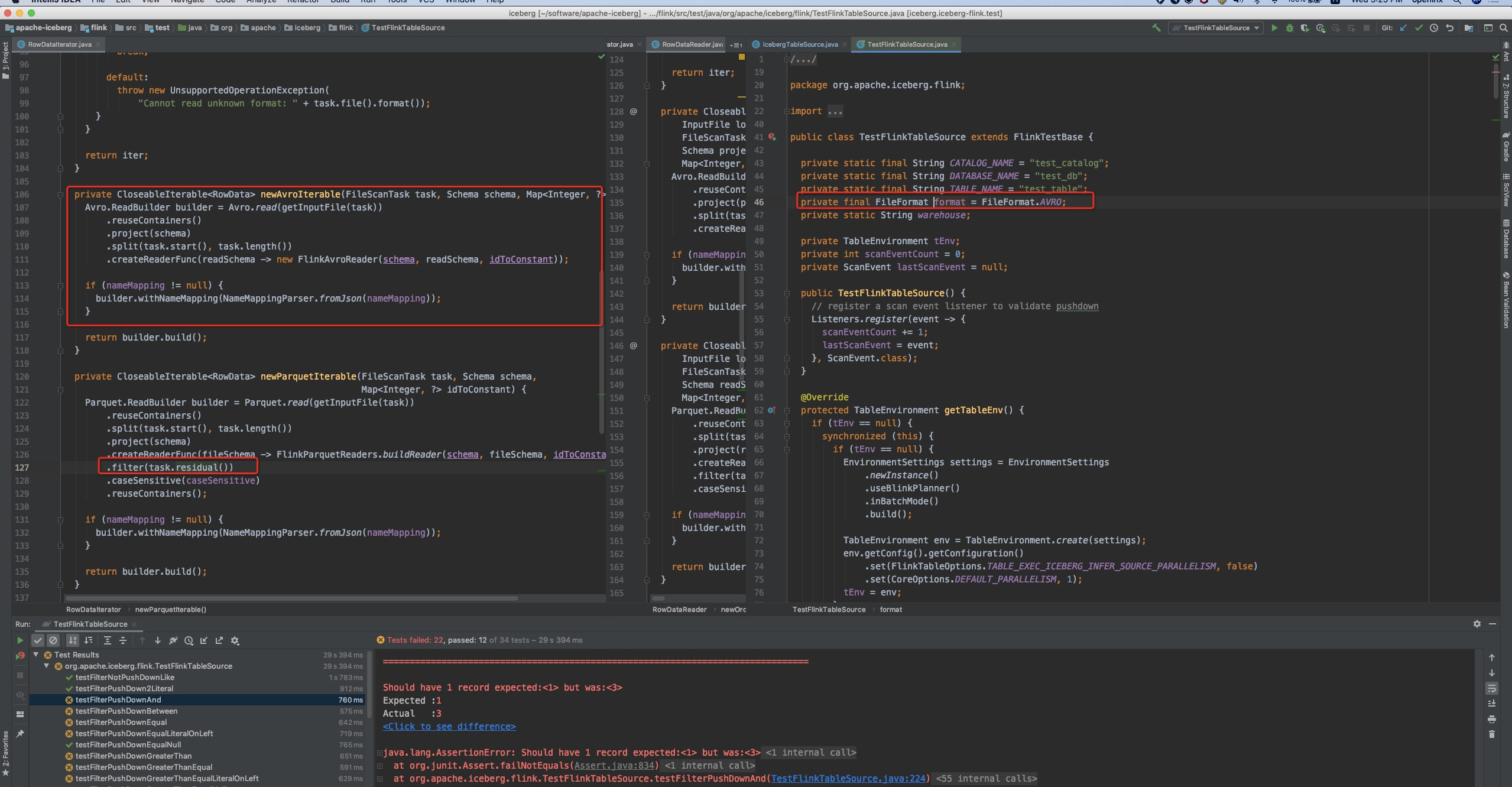Open Test History clock in Run toolbar

[189, 640]
